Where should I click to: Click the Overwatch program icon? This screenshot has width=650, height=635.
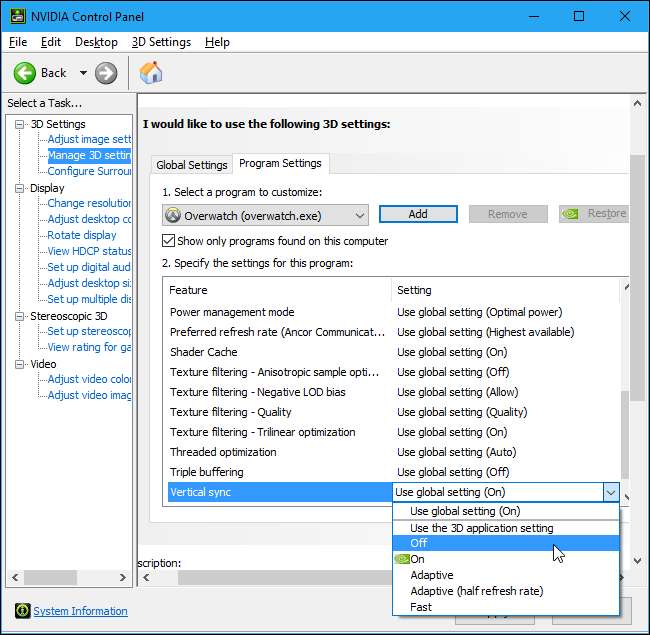(x=172, y=215)
